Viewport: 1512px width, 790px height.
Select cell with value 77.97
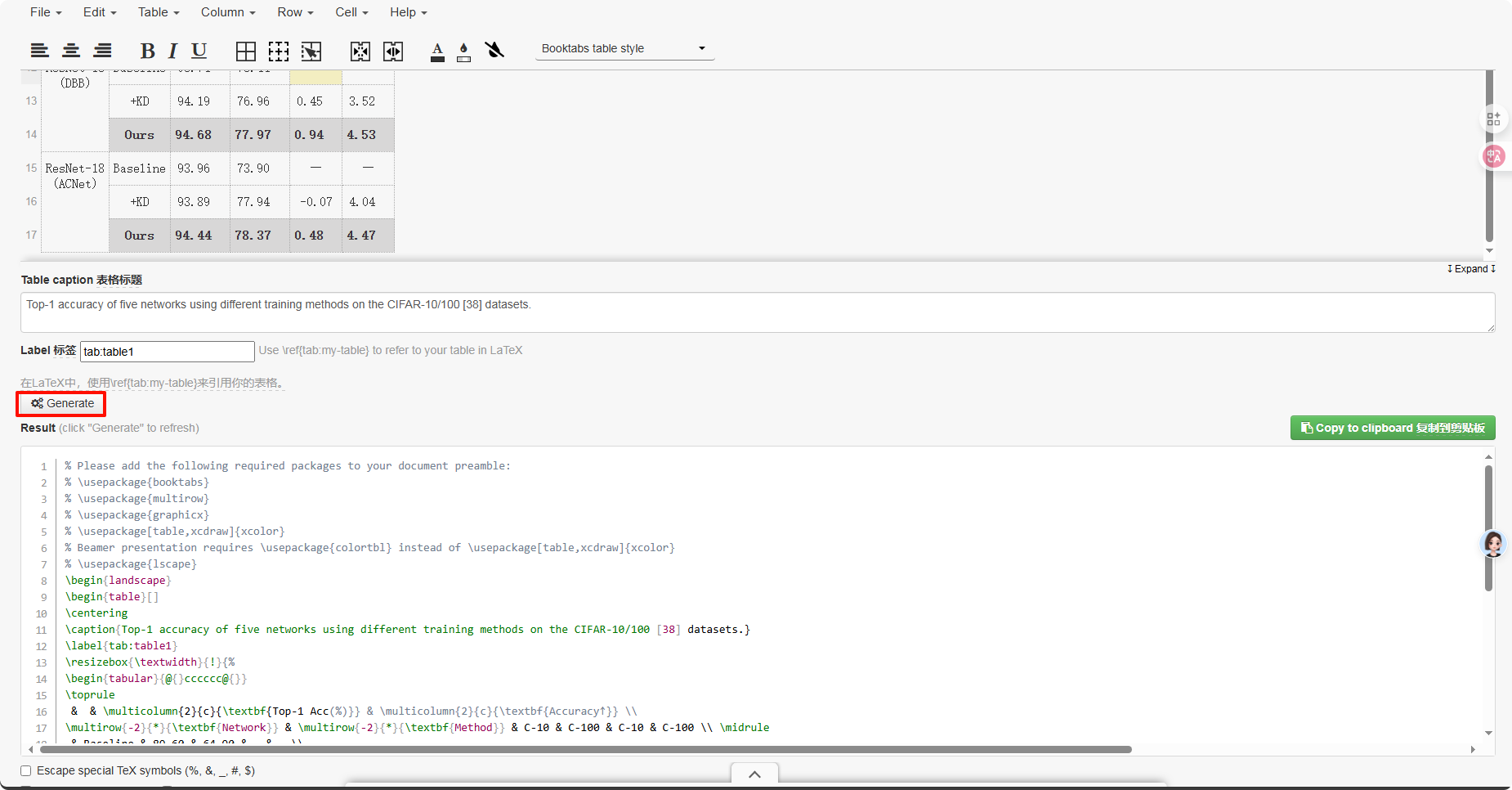pos(260,135)
